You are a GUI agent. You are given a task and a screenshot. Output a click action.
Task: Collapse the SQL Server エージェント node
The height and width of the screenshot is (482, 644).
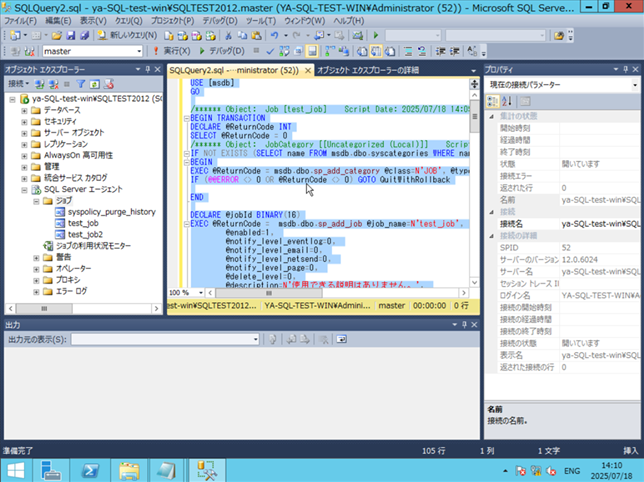24,190
